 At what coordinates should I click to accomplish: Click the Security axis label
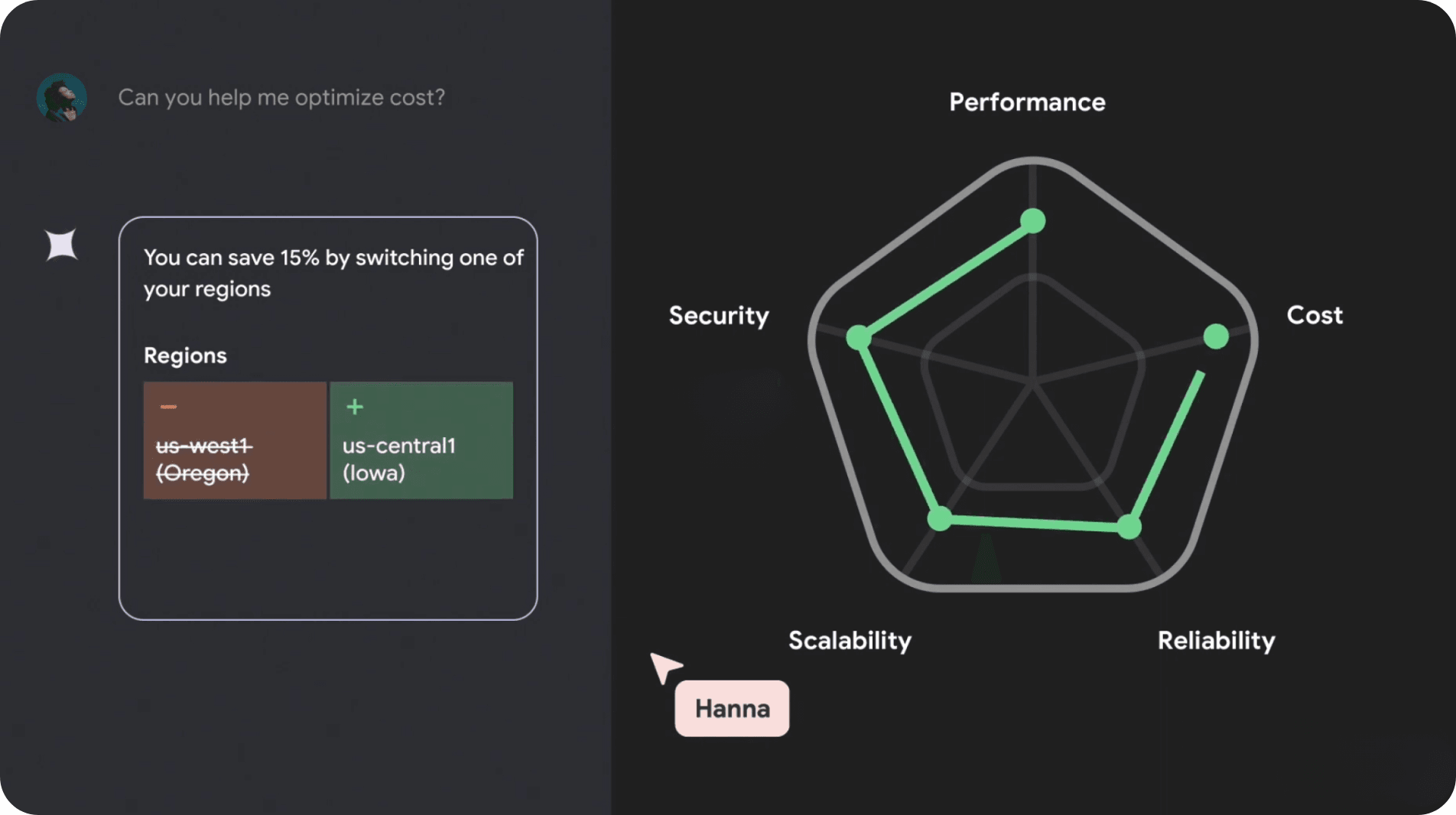click(719, 316)
